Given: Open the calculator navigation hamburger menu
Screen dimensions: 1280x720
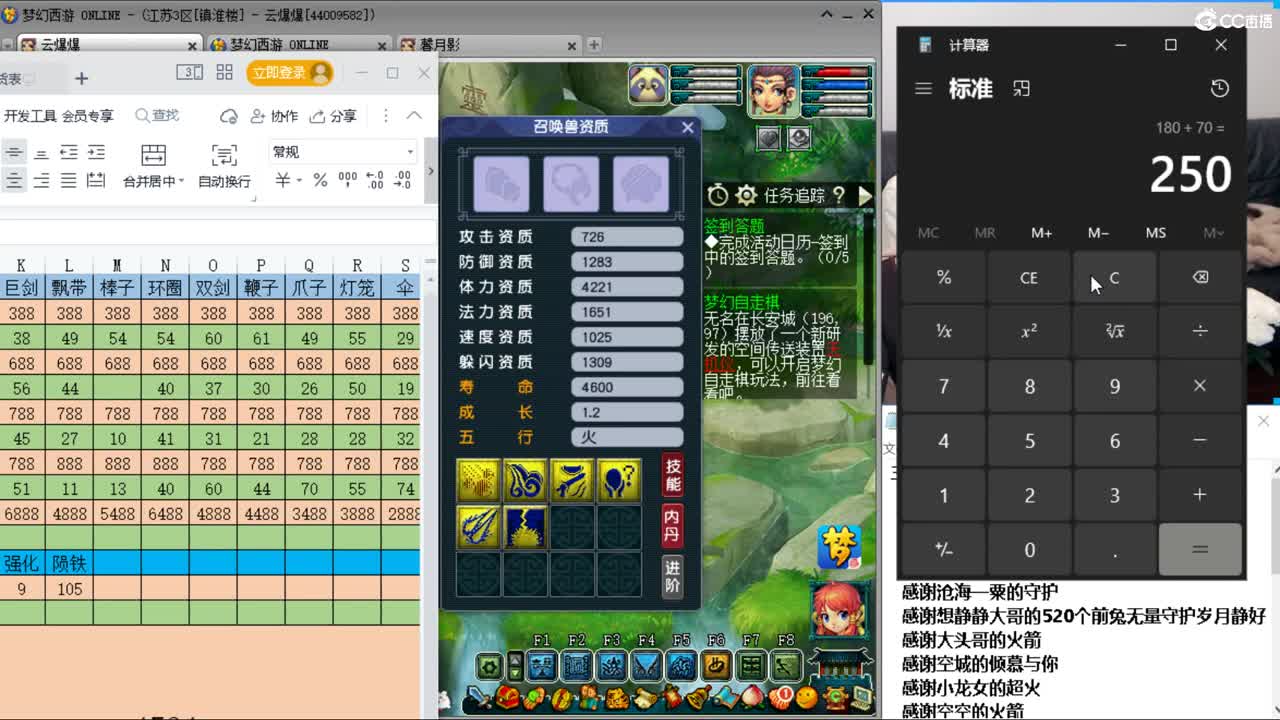Looking at the screenshot, I should click(923, 89).
